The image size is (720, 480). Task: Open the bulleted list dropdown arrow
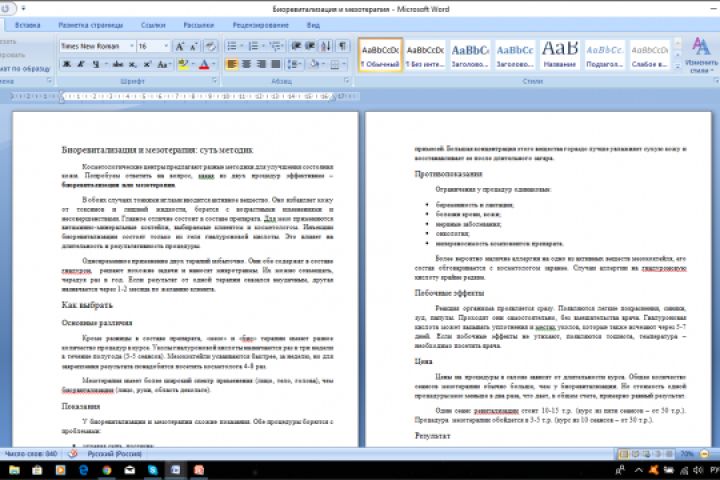[242, 46]
